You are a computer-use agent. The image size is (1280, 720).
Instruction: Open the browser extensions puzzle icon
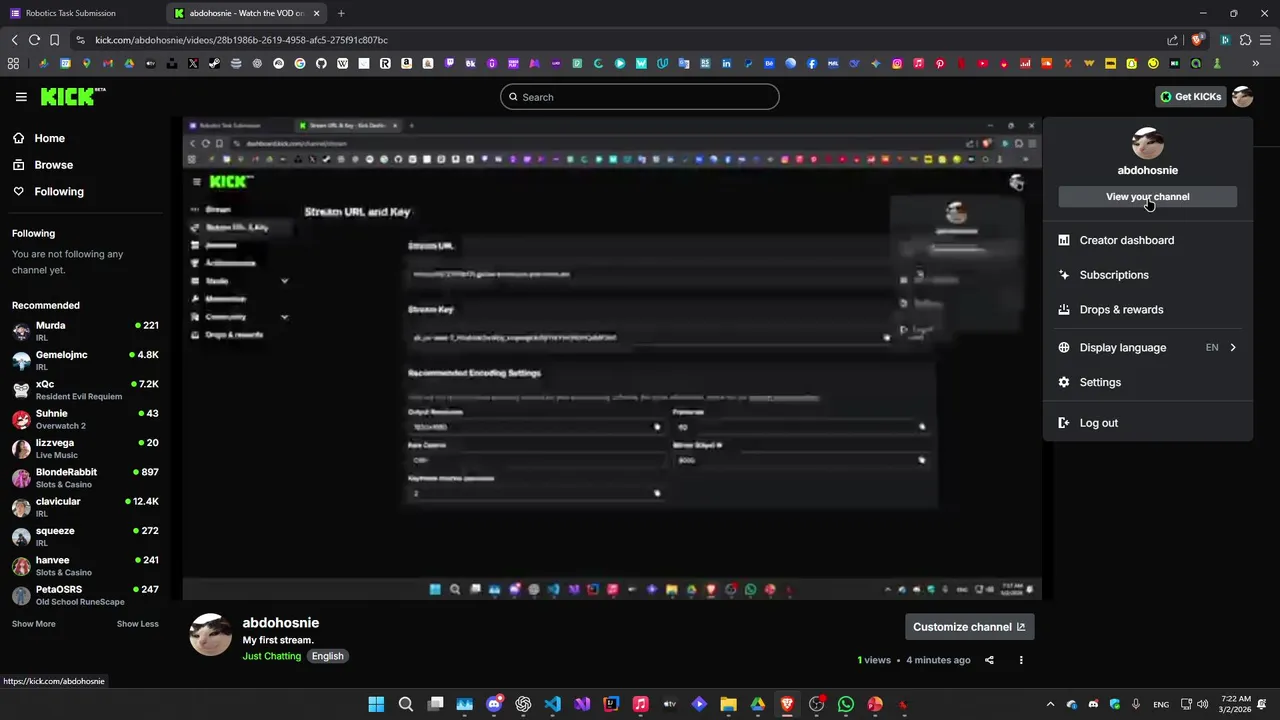point(1245,40)
